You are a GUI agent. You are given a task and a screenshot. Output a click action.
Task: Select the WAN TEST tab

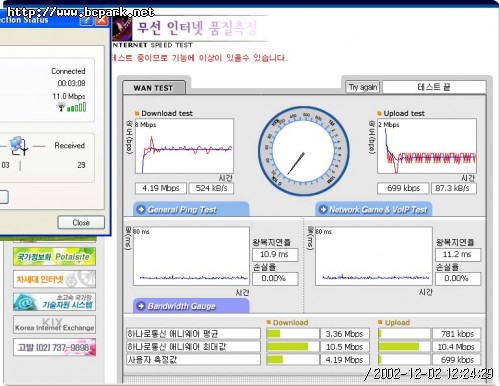[153, 88]
